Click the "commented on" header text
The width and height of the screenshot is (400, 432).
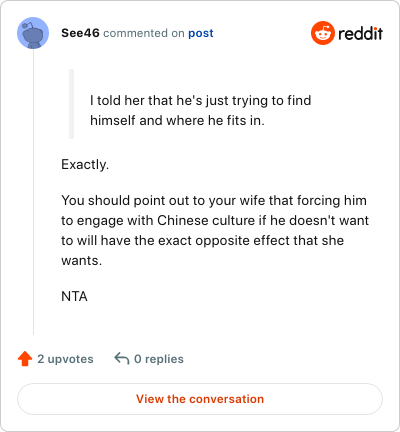pyautogui.click(x=144, y=33)
